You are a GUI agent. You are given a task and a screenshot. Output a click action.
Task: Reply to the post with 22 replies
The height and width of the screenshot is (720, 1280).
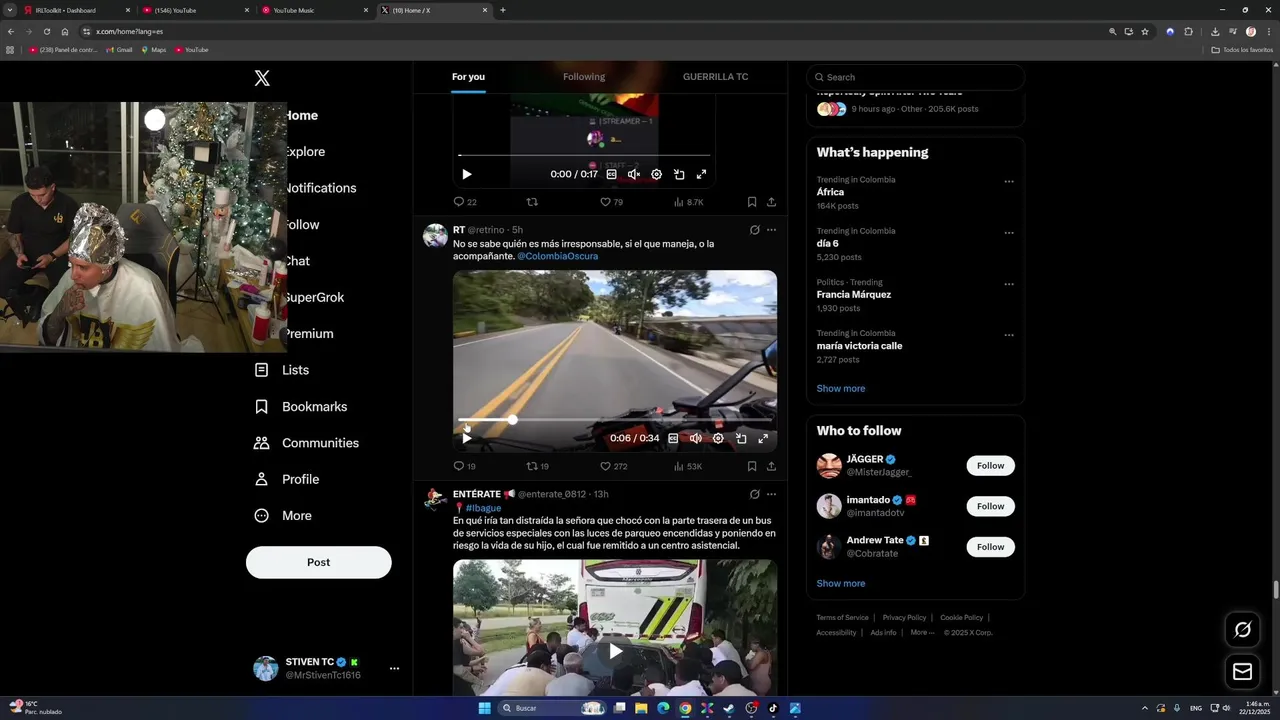click(x=465, y=202)
